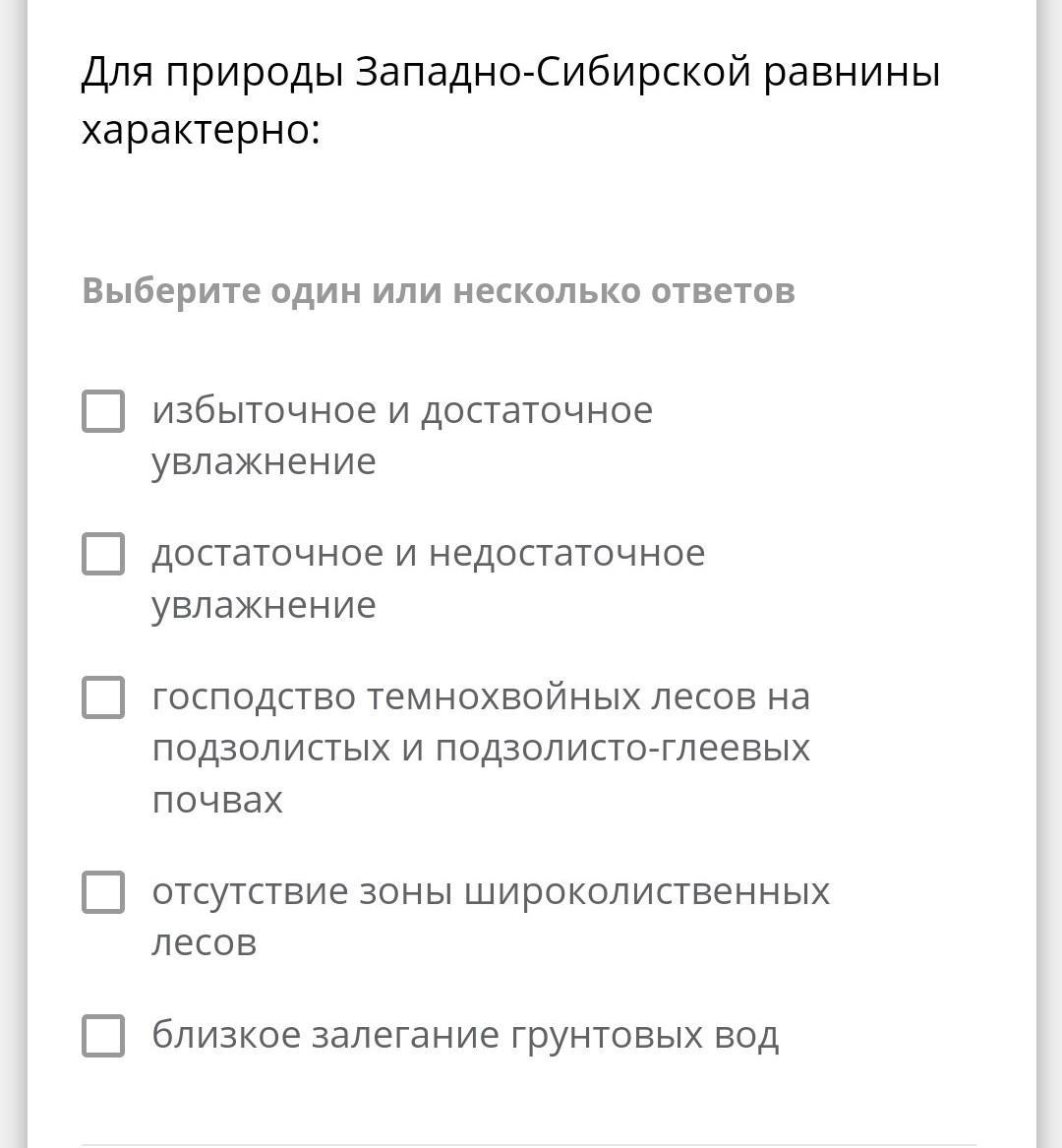Viewport: 1062px width, 1148px height.
Task: Click "увлажнение" under the first answer option
Action: [x=264, y=461]
